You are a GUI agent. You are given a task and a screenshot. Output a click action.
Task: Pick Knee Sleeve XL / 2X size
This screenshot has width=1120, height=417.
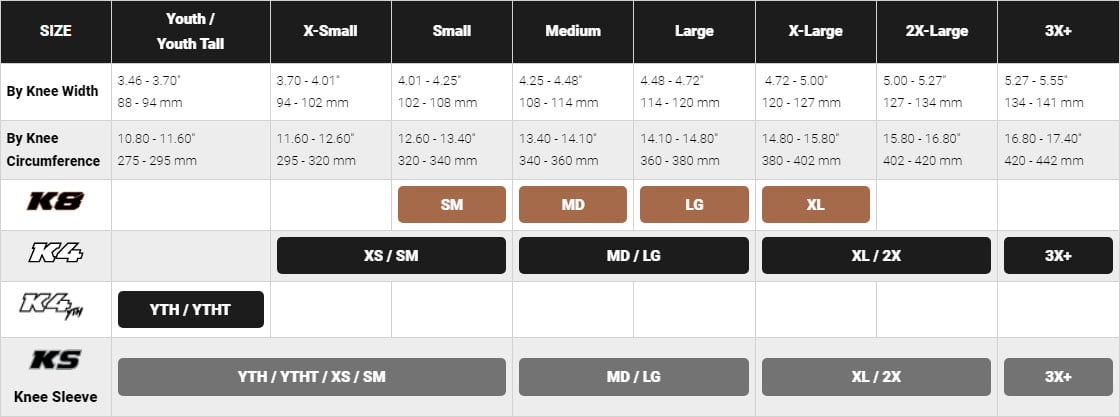pyautogui.click(x=876, y=377)
